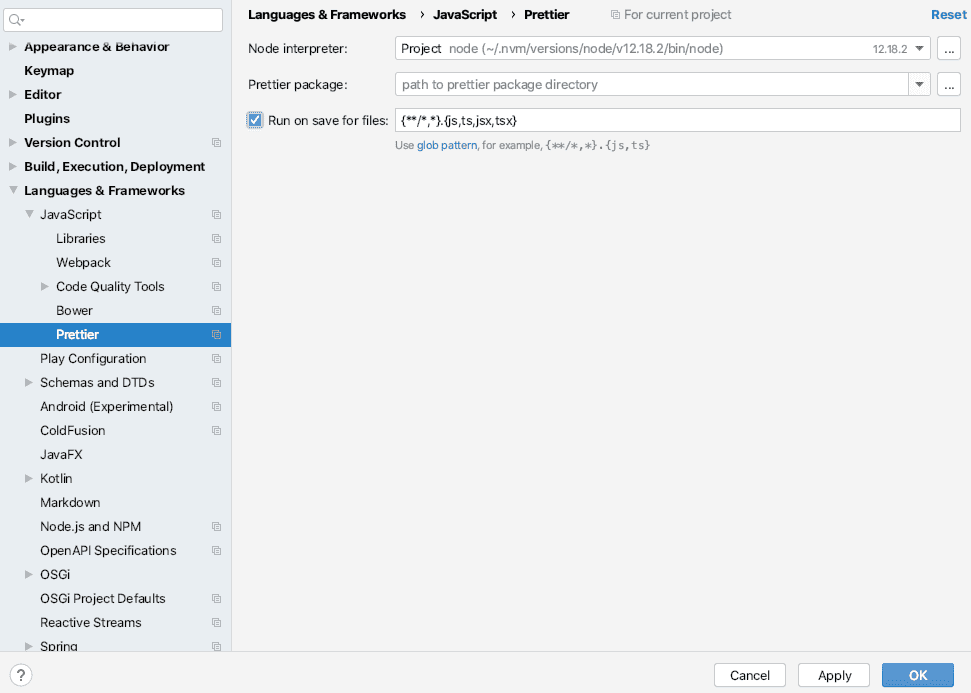The image size is (971, 693).
Task: Select OSGi Project Defaults in tree
Action: click(x=103, y=598)
